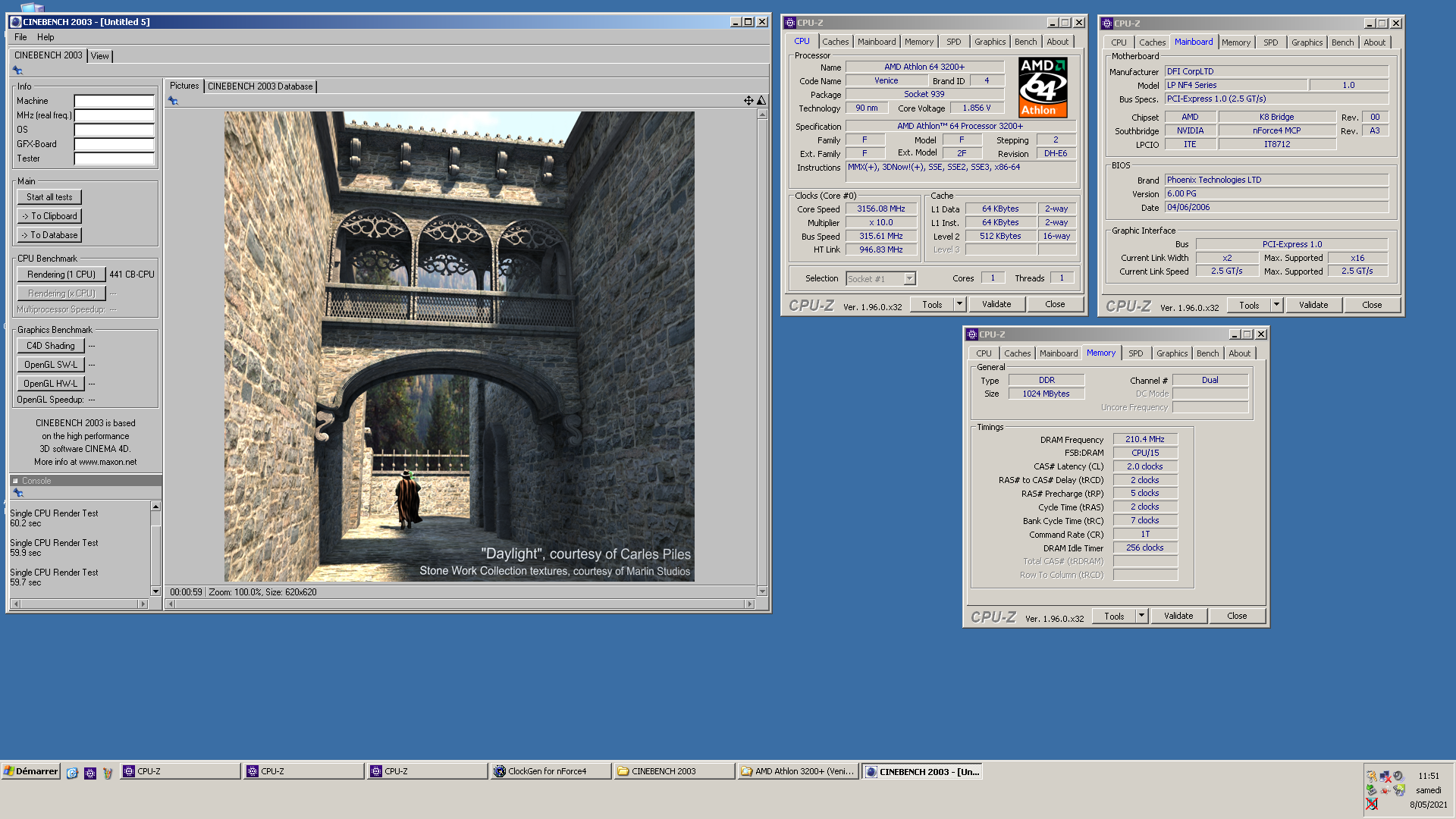1456x819 pixels.
Task: Click the pin icon in the Console panel
Action: (18, 493)
